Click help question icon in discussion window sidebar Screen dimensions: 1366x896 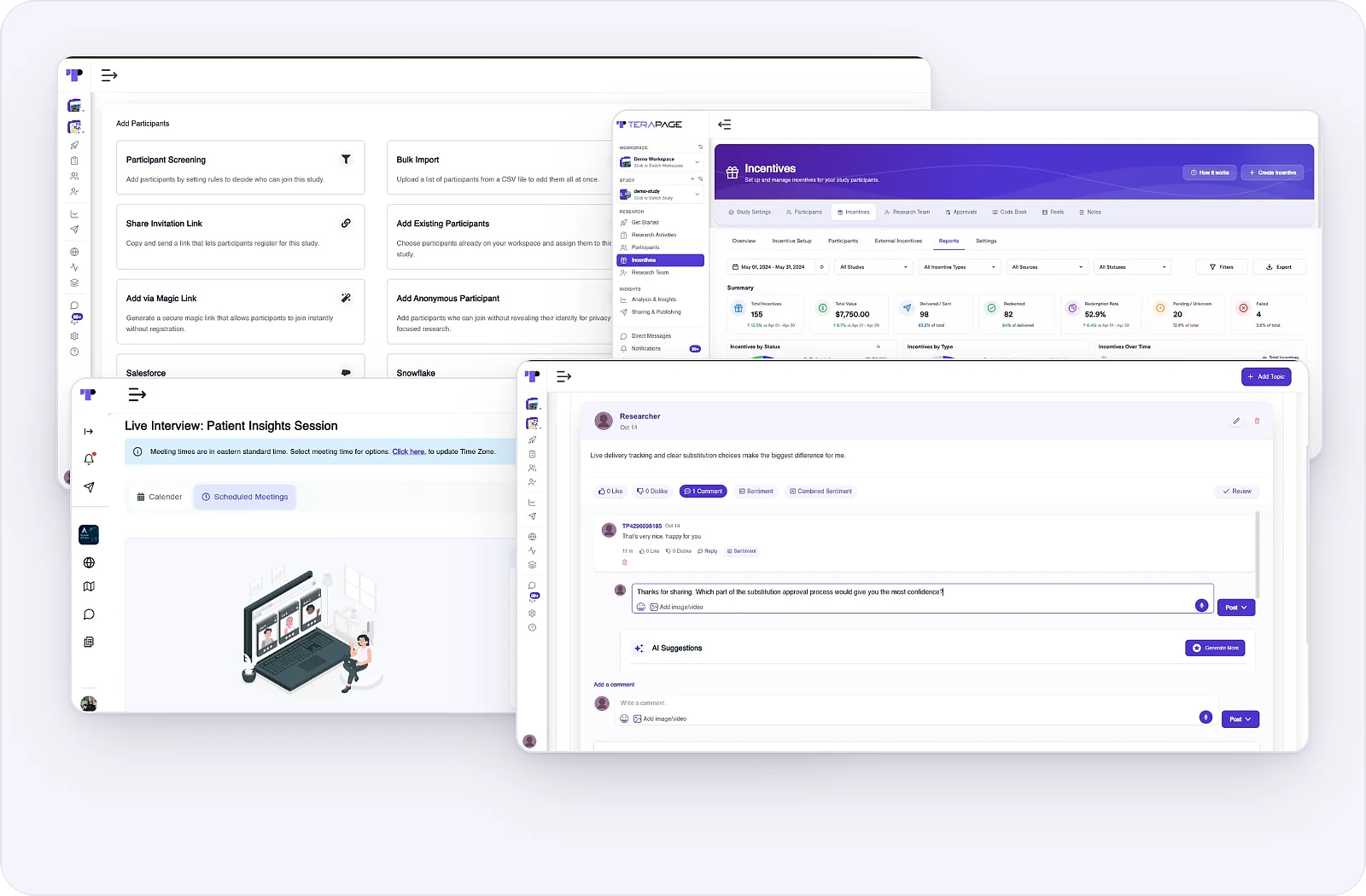point(532,627)
